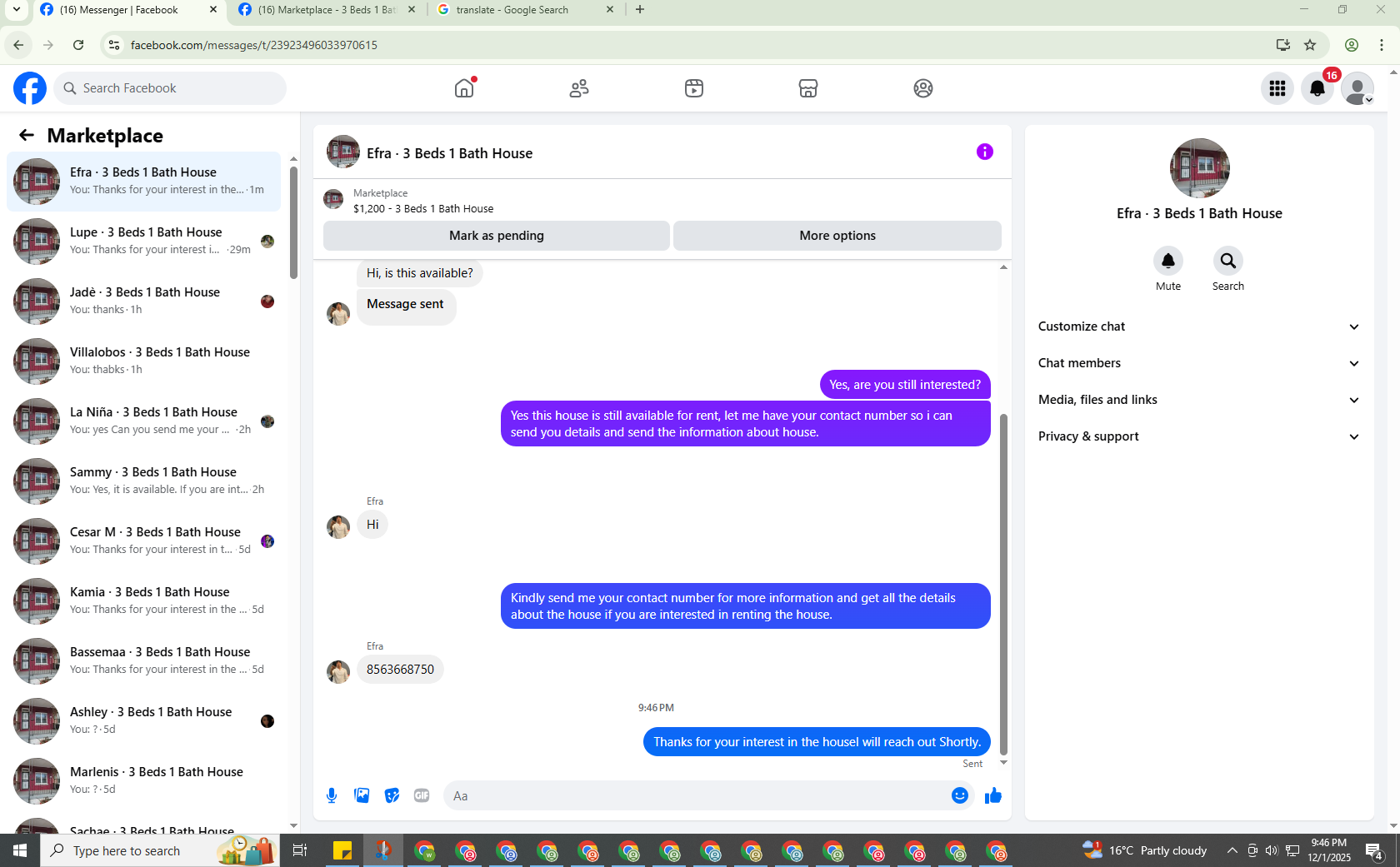Open the Jadè conversation

point(144,301)
